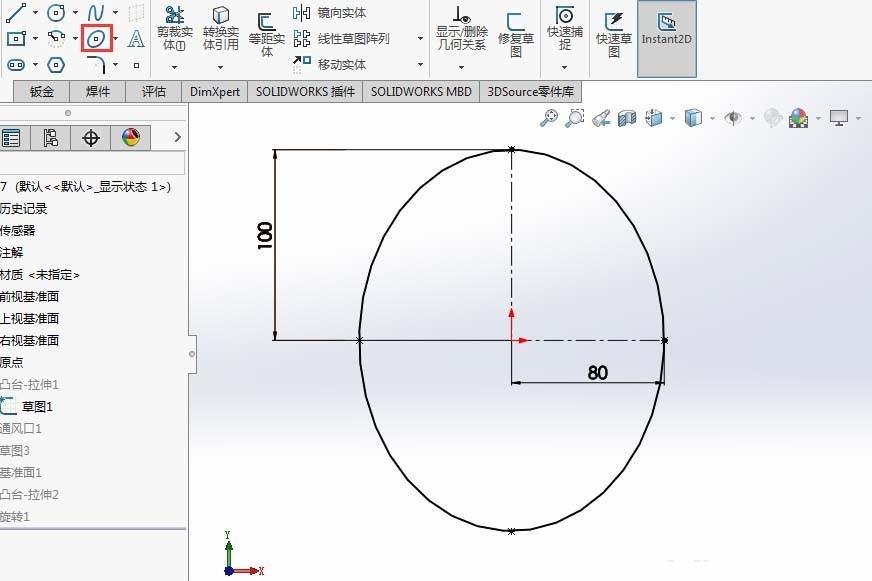Select the Offset Entities (等距实体) tool
This screenshot has width=872, height=581.
point(263,35)
